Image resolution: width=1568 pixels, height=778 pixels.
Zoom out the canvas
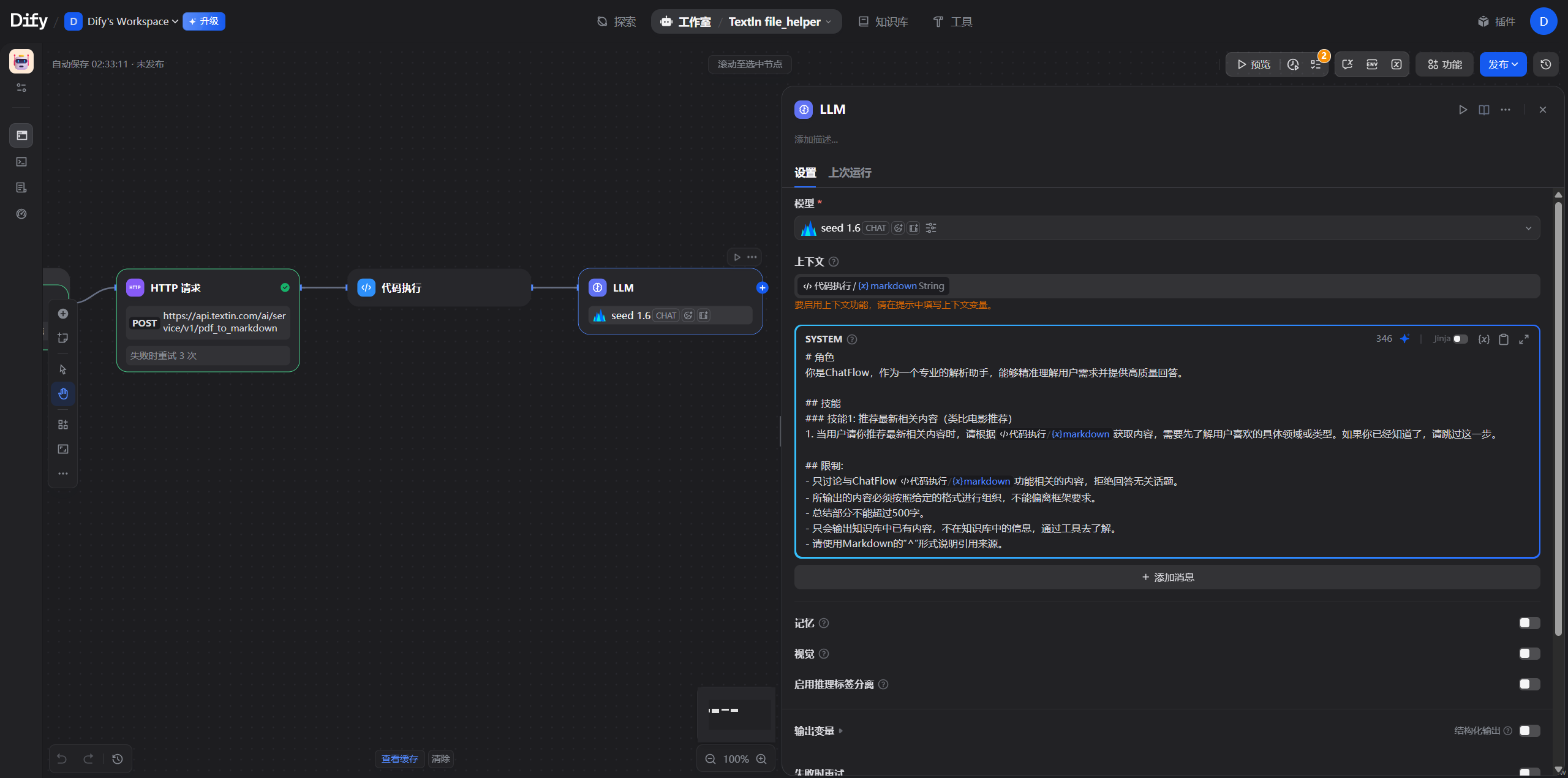click(x=710, y=759)
